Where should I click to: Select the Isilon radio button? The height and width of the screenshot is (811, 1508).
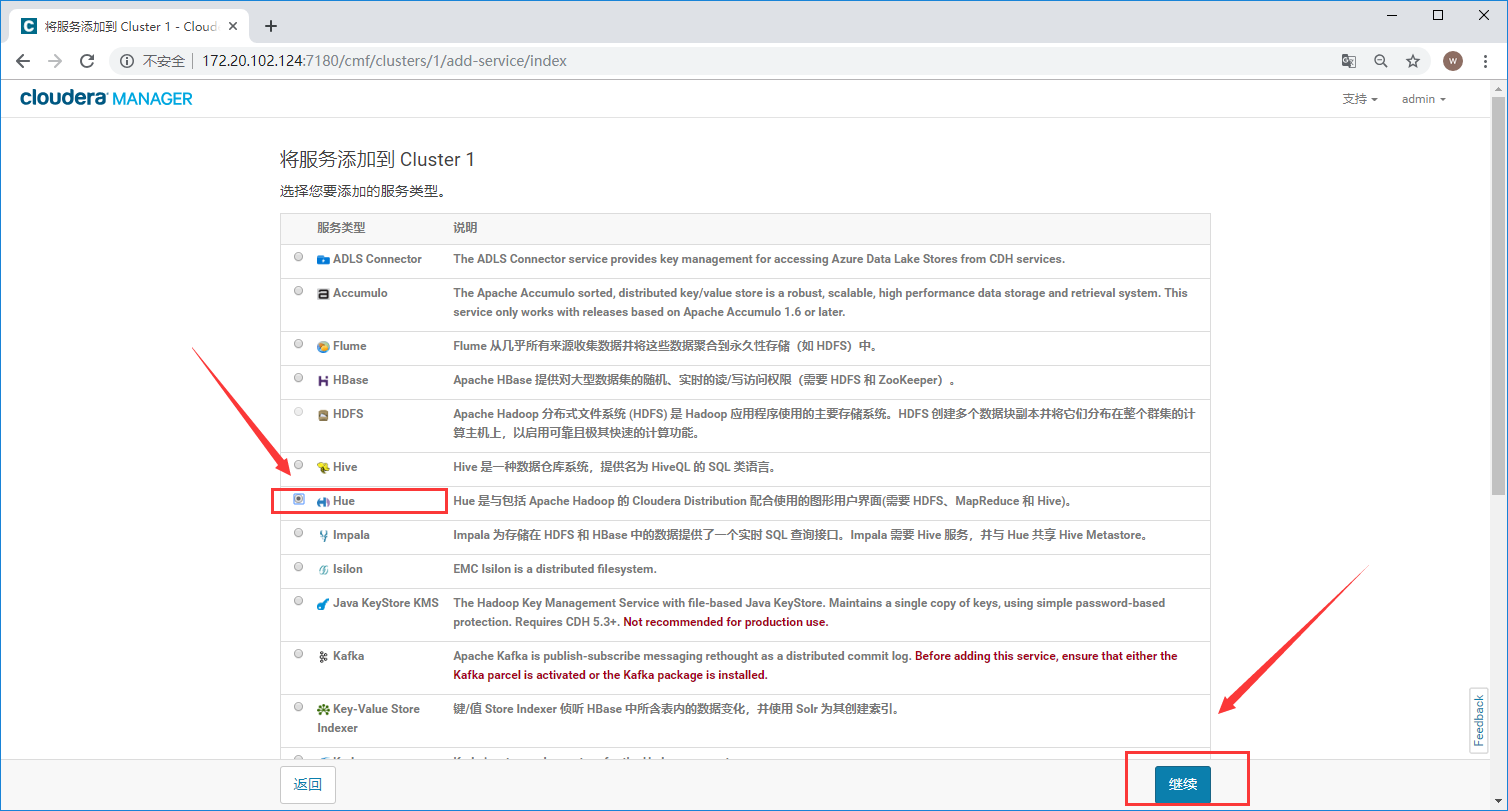(299, 567)
